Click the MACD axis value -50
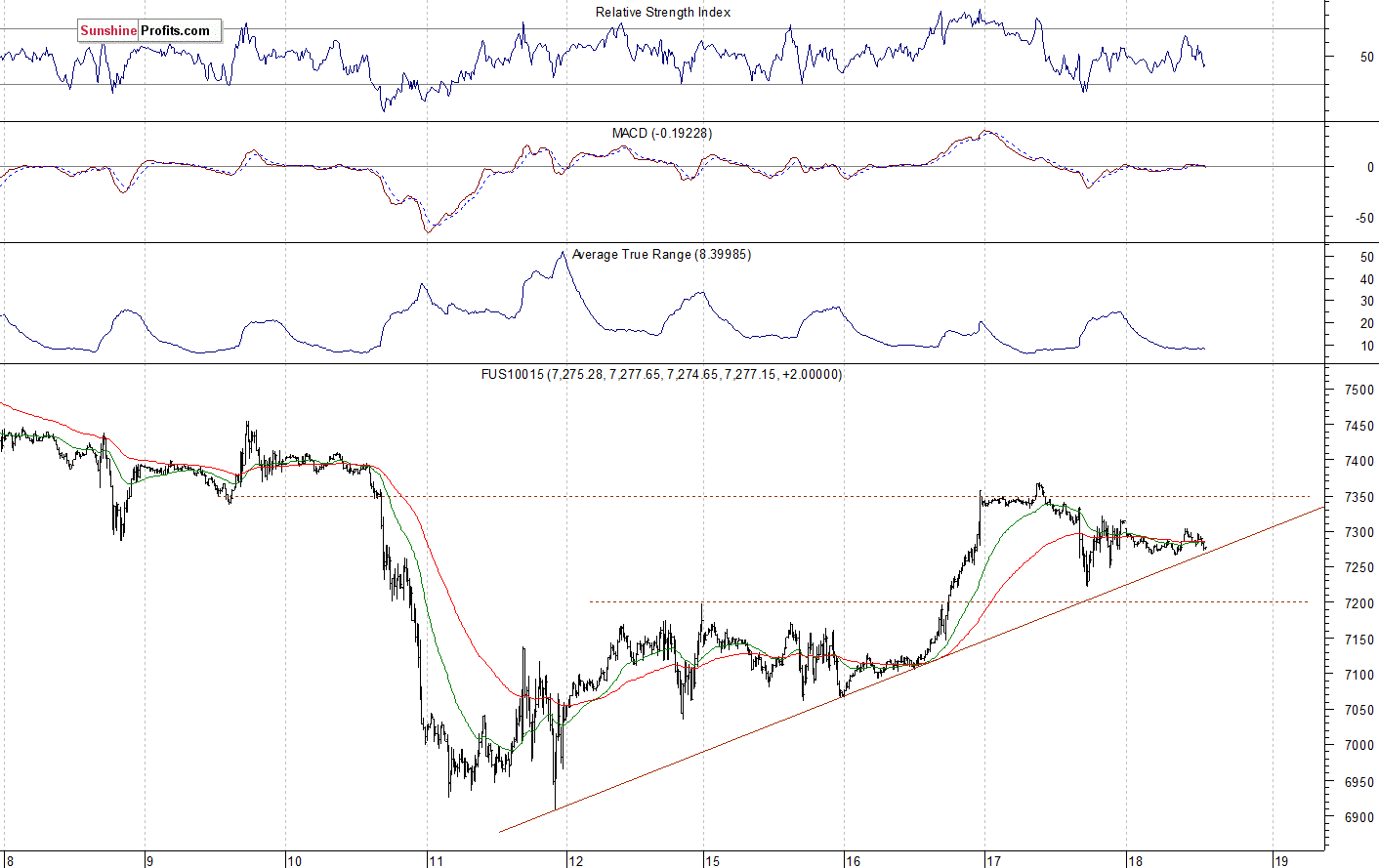 point(1364,219)
